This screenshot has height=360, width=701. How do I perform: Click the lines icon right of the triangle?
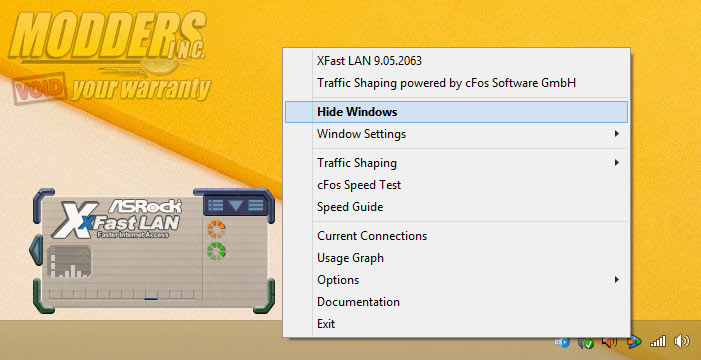click(x=256, y=205)
